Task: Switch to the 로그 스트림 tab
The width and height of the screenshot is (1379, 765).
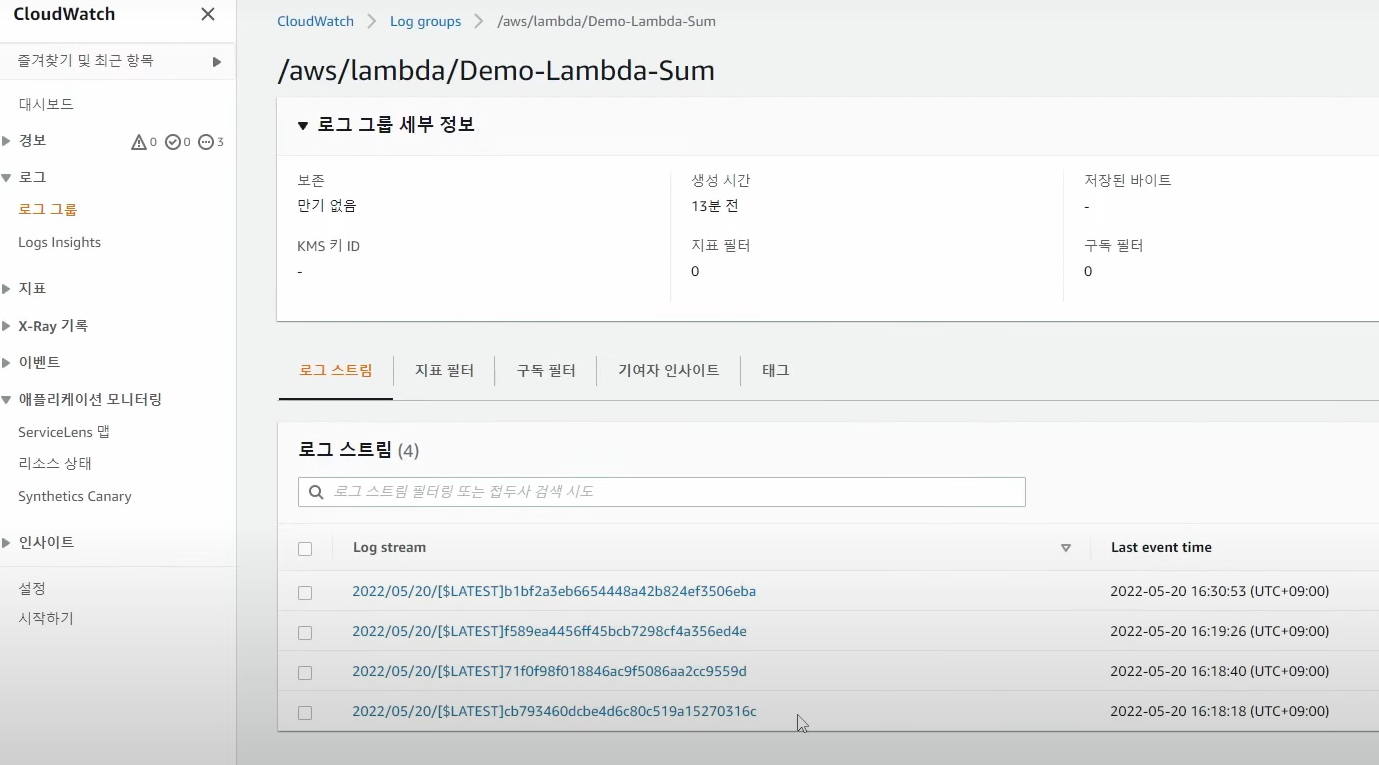Action: 336,370
